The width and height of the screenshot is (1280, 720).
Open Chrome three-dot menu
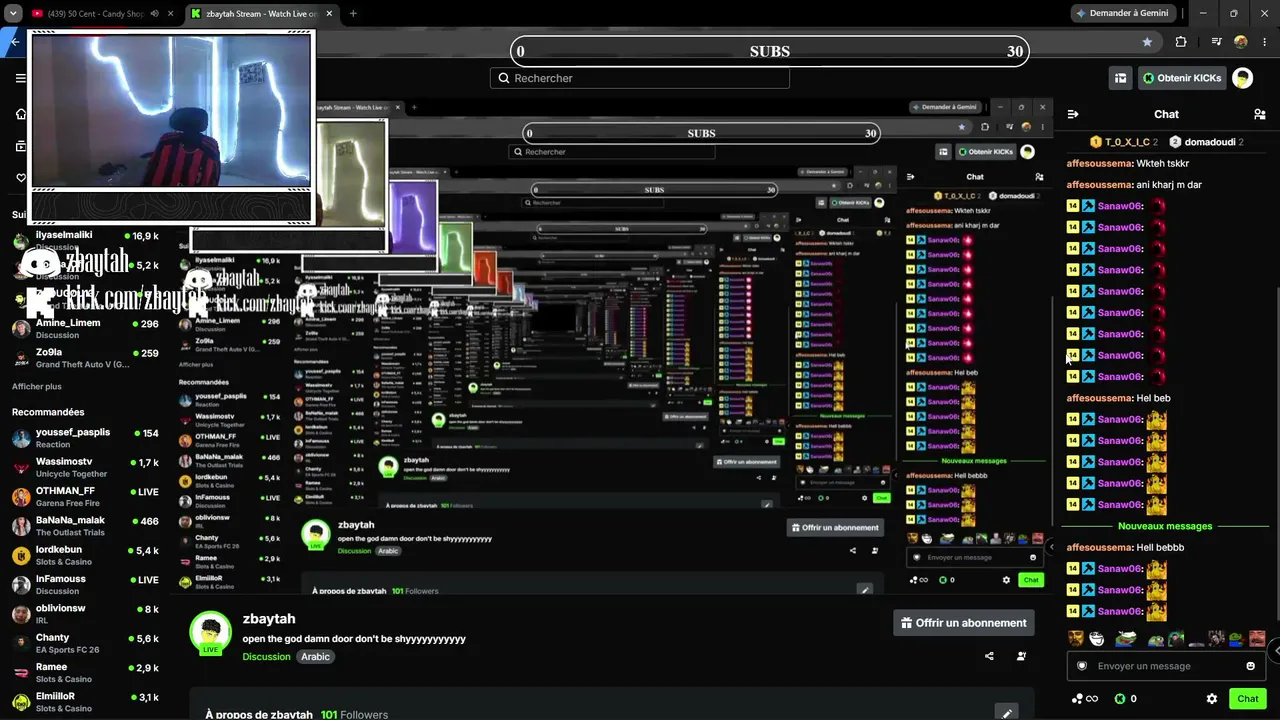[1265, 42]
